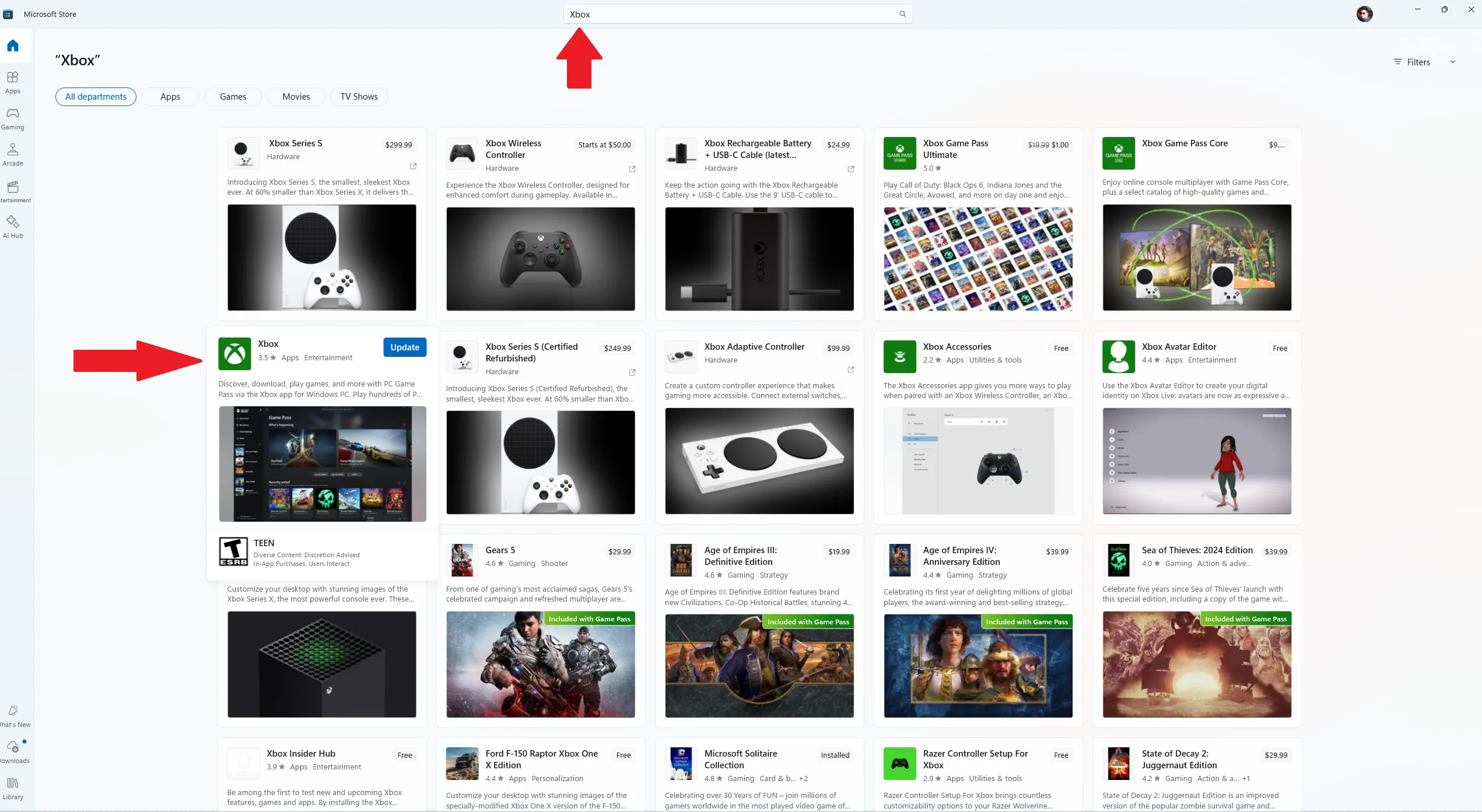
Task: Open the Gaming section in the sidebar
Action: pyautogui.click(x=13, y=119)
